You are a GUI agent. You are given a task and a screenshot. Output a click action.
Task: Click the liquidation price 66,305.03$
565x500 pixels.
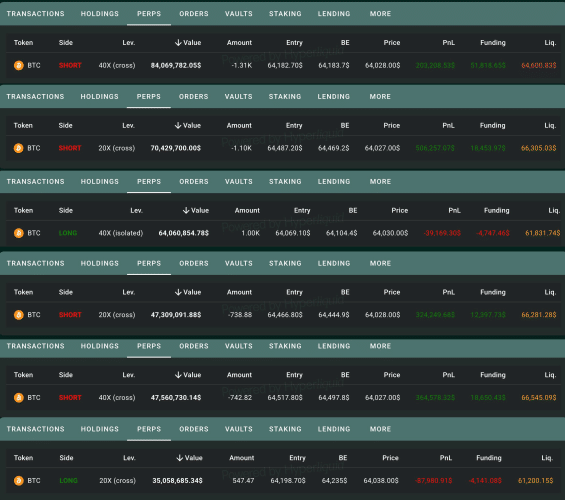pyautogui.click(x=538, y=148)
